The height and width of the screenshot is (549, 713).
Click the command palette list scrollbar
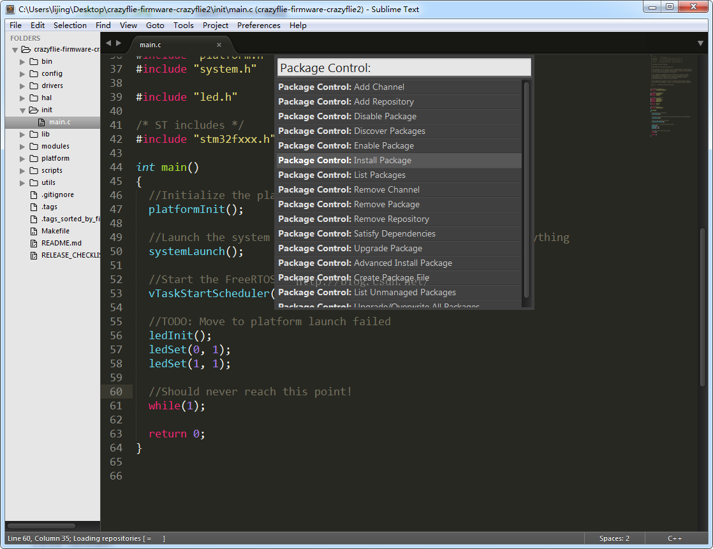point(526,189)
